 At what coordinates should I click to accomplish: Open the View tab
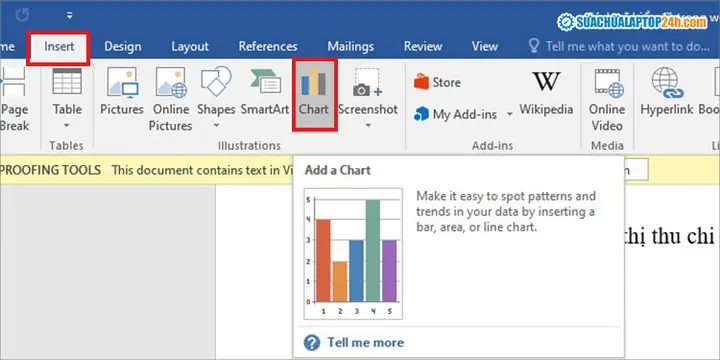(x=484, y=46)
